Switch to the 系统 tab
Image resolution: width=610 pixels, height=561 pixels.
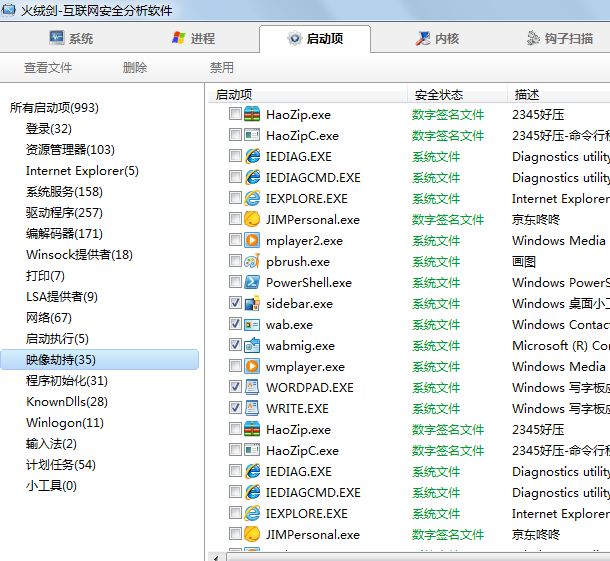click(x=72, y=39)
